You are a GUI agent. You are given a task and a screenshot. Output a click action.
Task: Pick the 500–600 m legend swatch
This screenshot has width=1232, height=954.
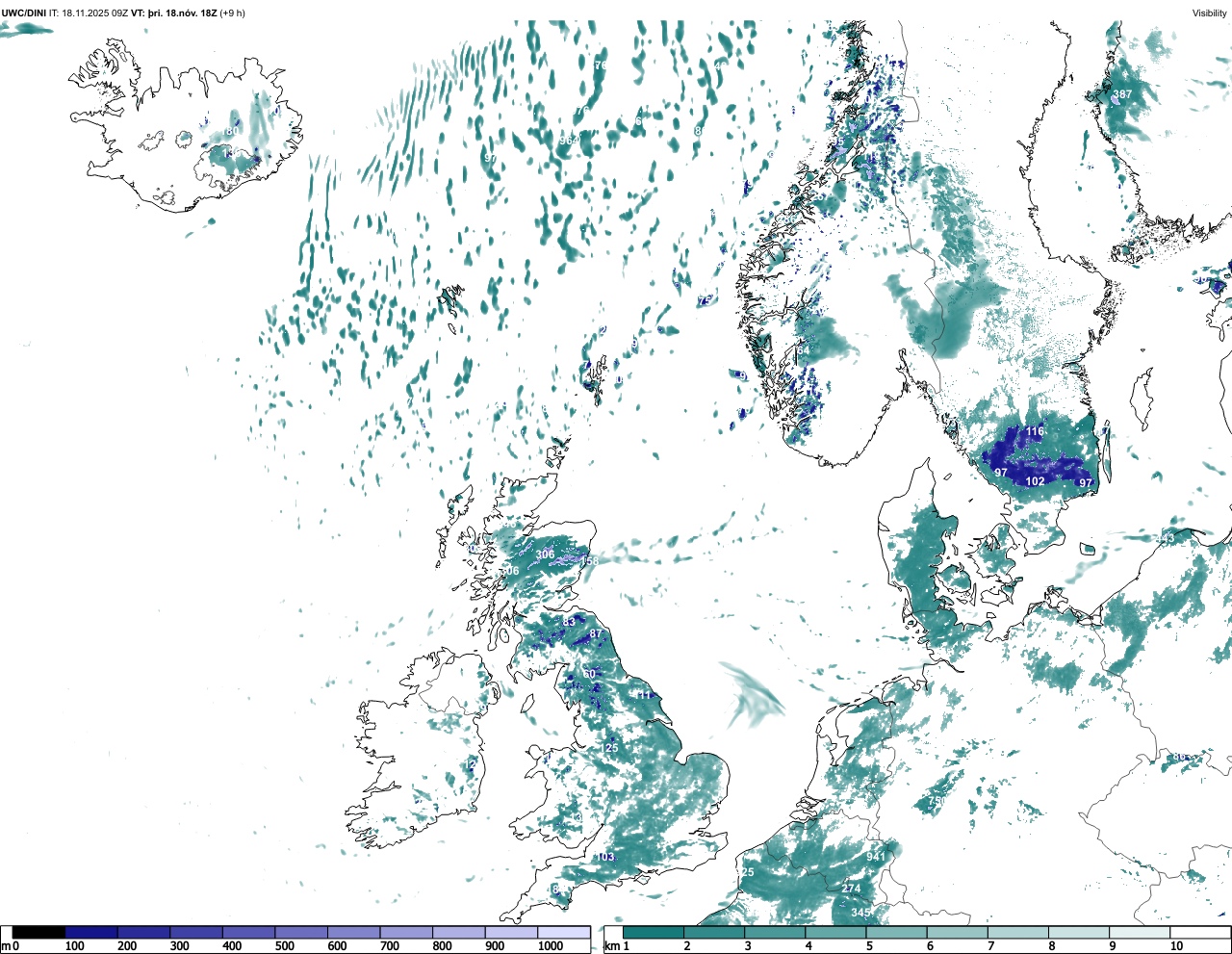click(x=301, y=932)
